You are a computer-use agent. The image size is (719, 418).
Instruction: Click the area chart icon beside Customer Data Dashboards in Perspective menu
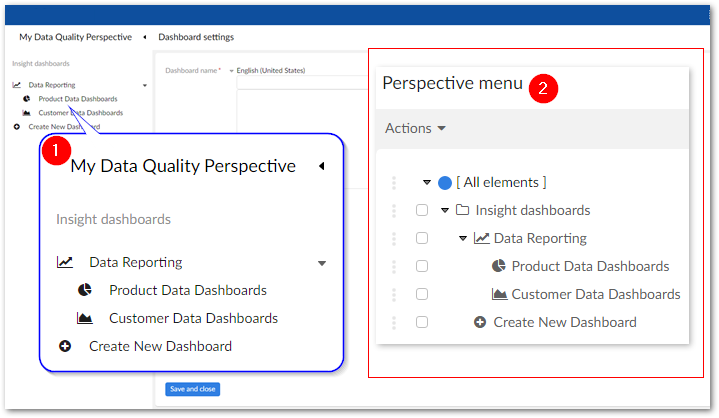[x=499, y=294]
